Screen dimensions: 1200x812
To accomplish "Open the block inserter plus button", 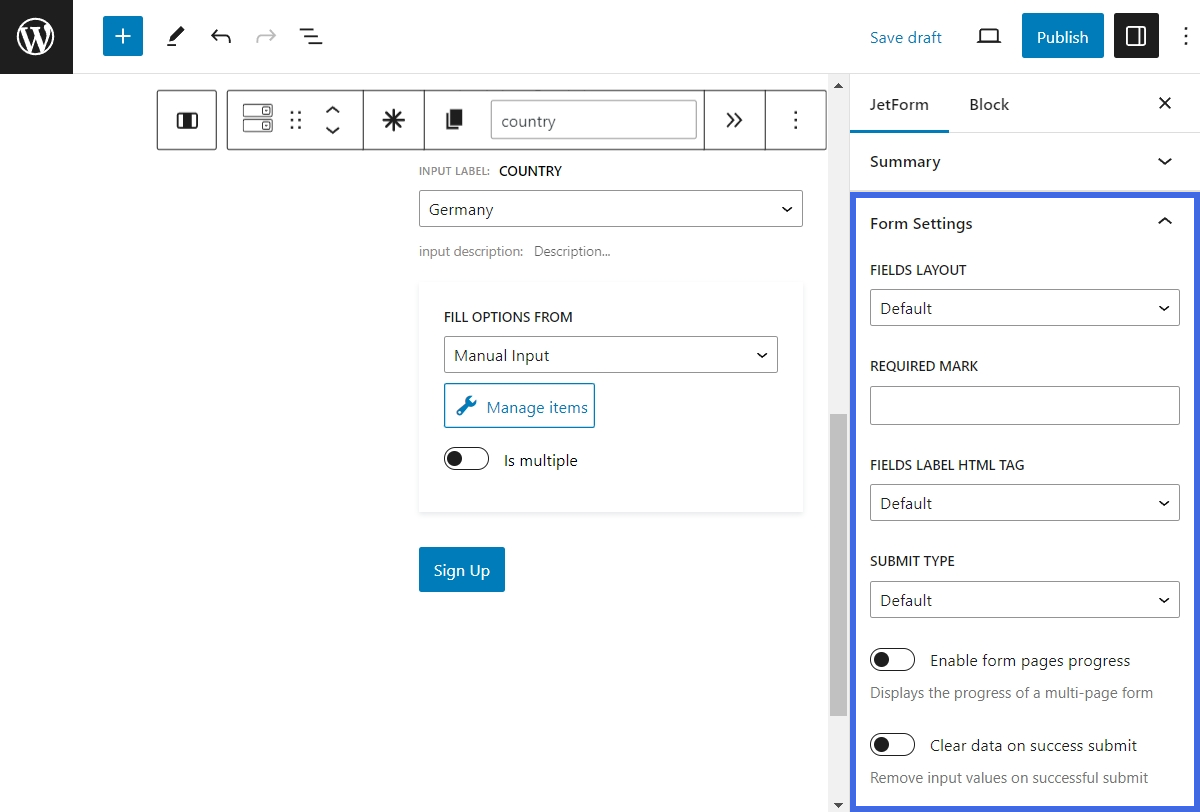I will (x=123, y=37).
